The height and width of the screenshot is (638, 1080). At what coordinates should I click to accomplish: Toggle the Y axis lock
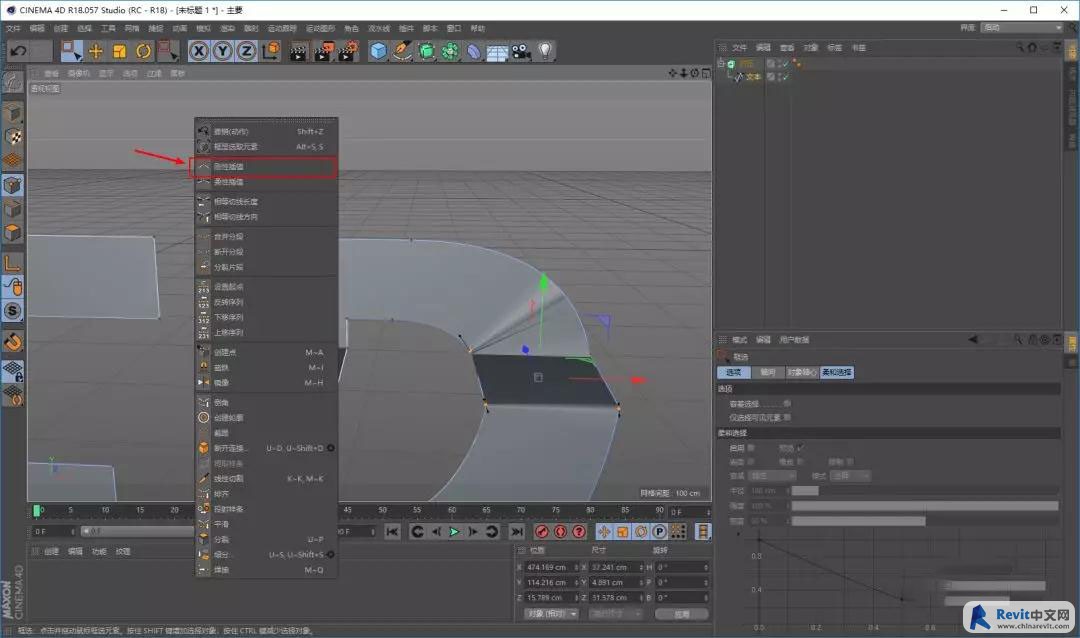click(x=222, y=51)
